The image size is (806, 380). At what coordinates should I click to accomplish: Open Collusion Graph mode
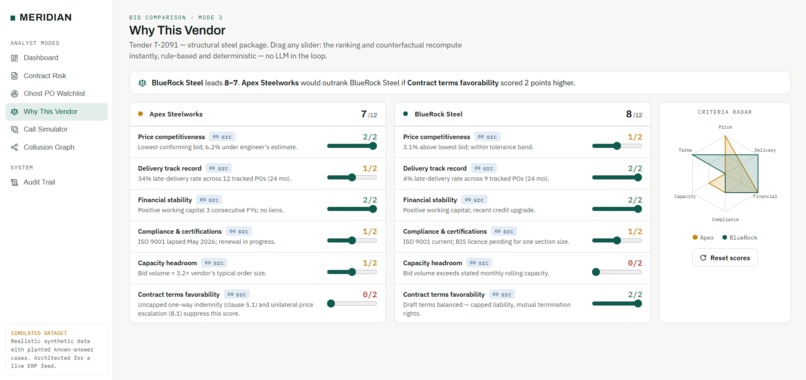57,148
